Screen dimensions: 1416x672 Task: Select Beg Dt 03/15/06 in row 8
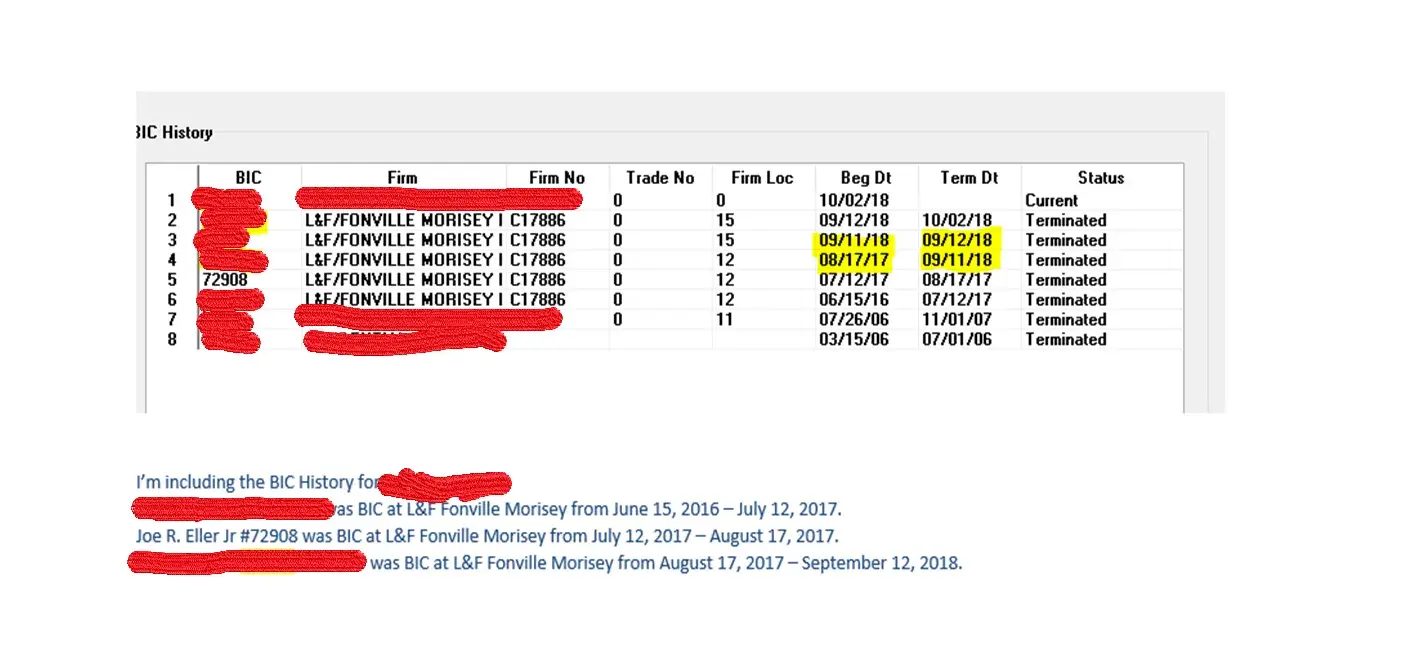[854, 340]
